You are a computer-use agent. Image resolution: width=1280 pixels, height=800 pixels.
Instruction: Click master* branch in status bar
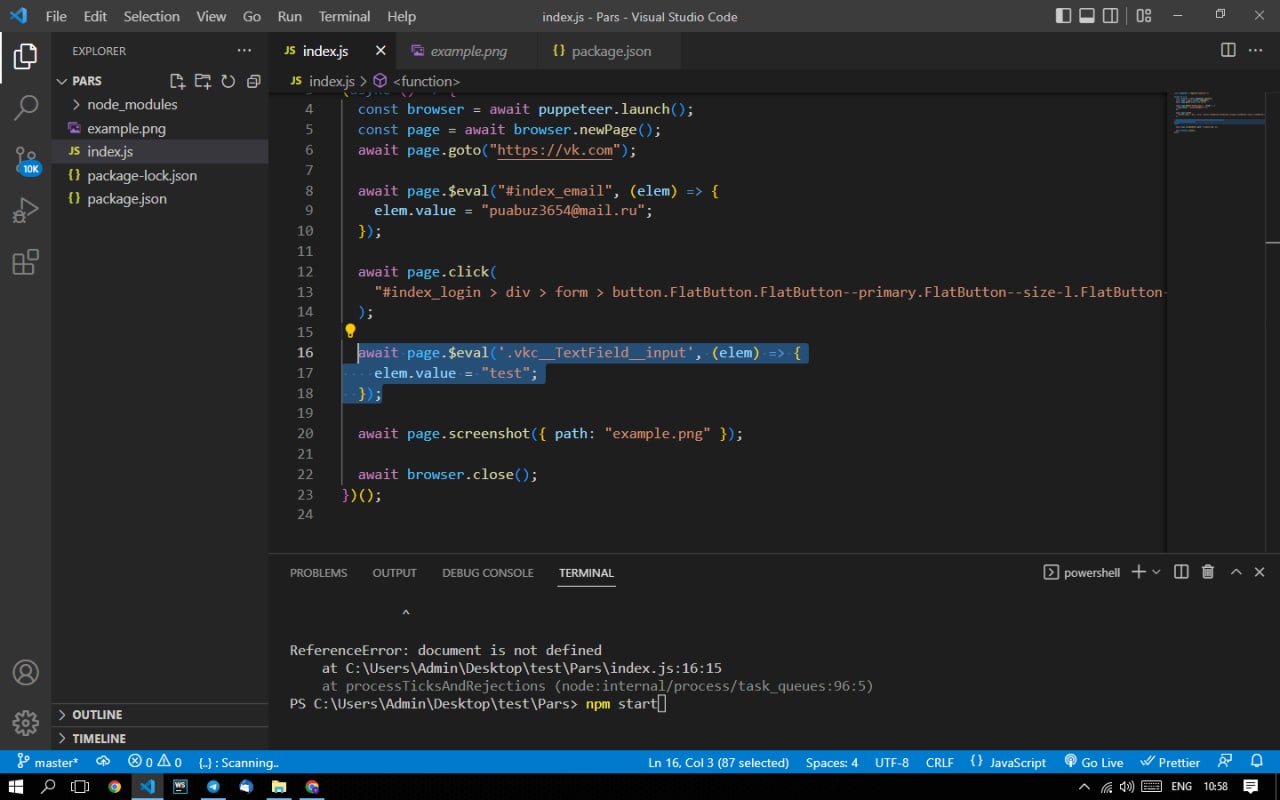[48, 762]
